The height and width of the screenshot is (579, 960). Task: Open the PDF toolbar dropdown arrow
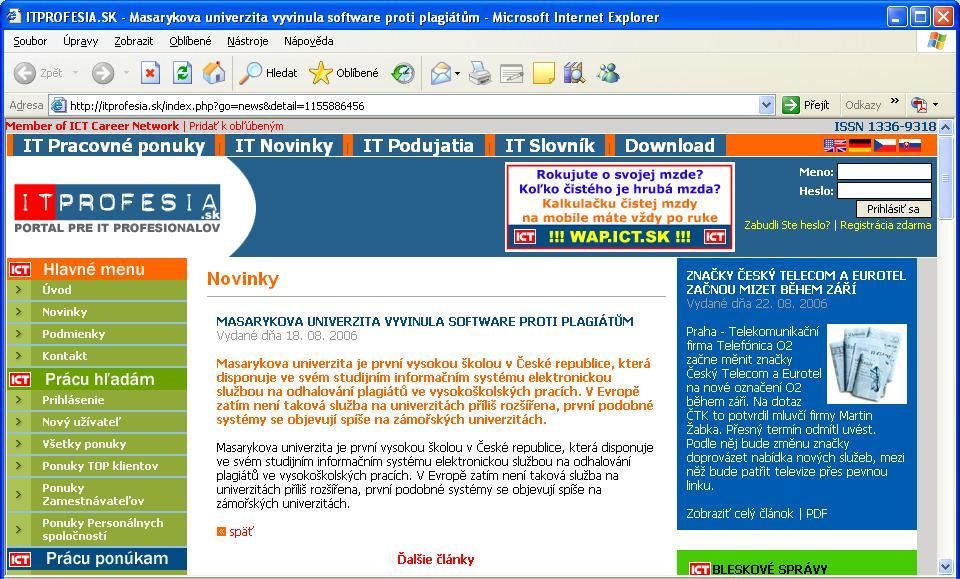point(935,105)
